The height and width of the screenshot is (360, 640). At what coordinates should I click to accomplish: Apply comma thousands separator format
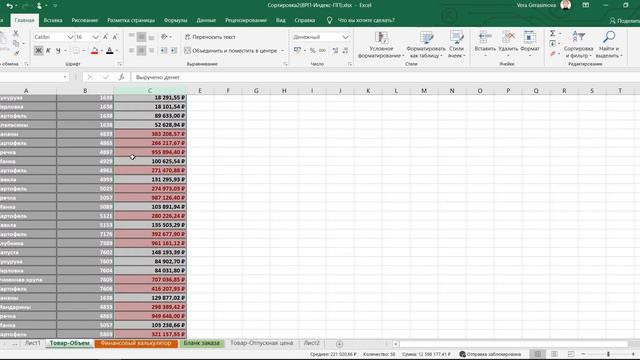(322, 51)
